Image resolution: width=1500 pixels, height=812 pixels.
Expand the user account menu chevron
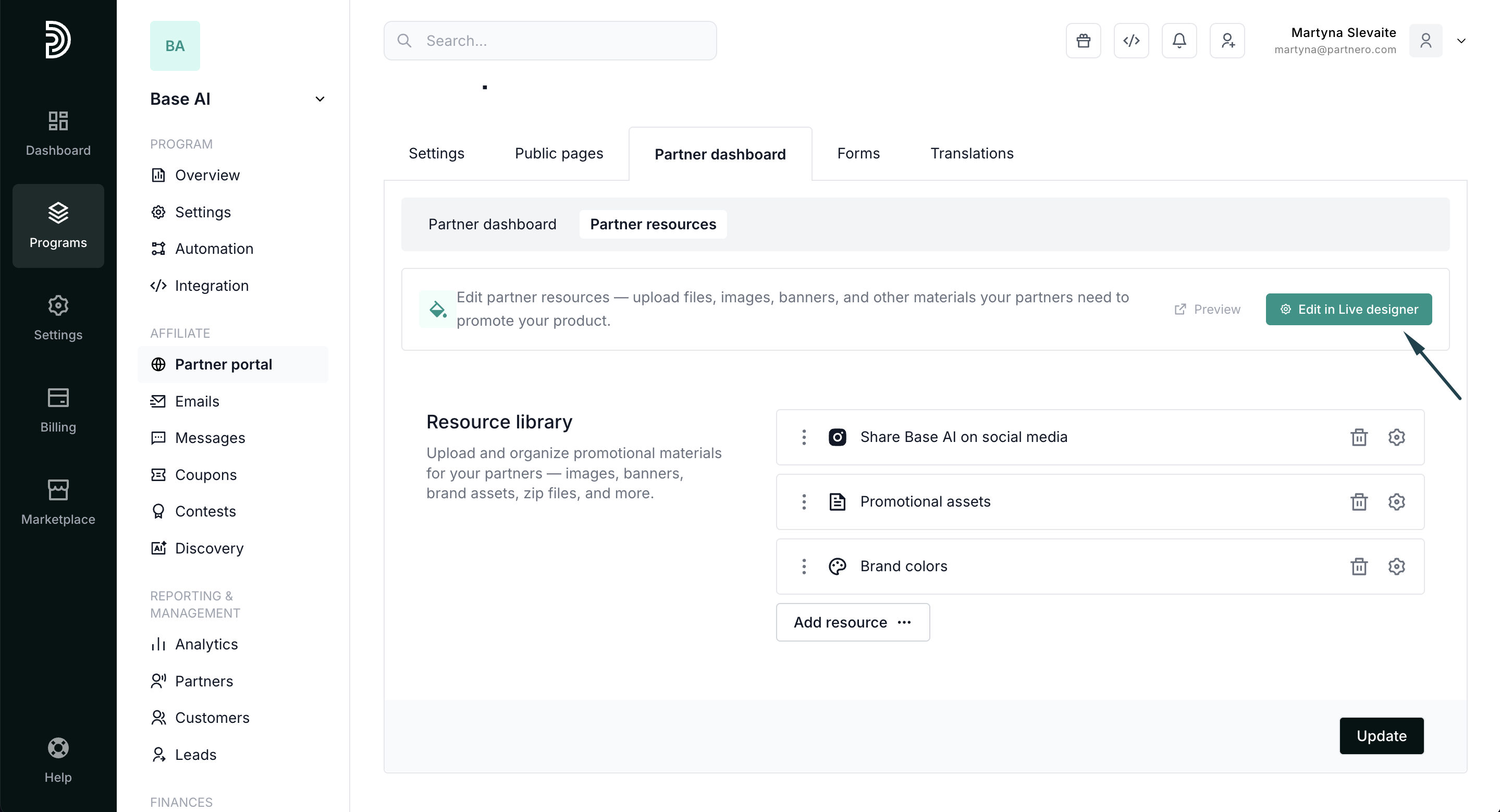(x=1461, y=41)
